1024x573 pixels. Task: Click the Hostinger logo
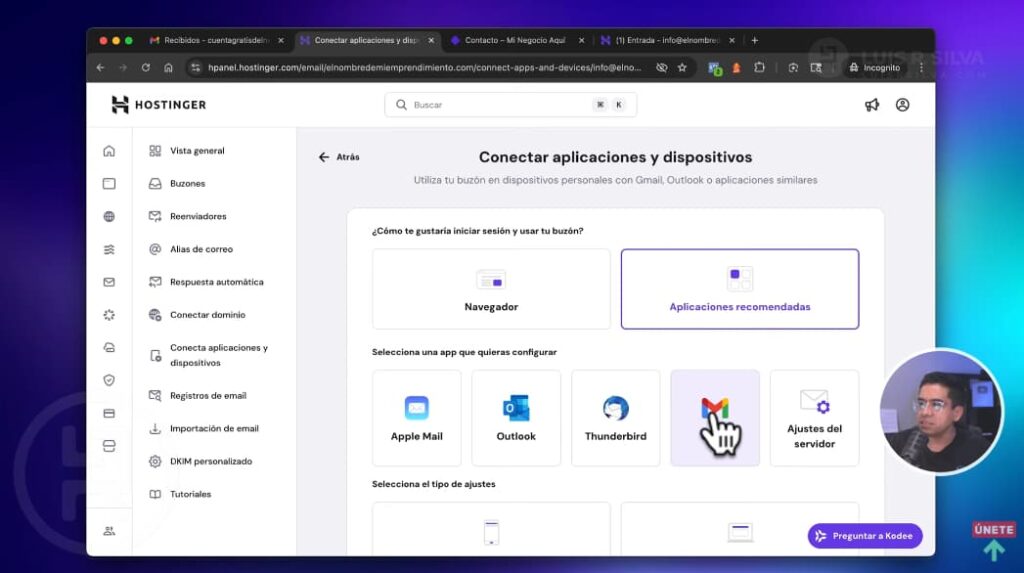159,105
